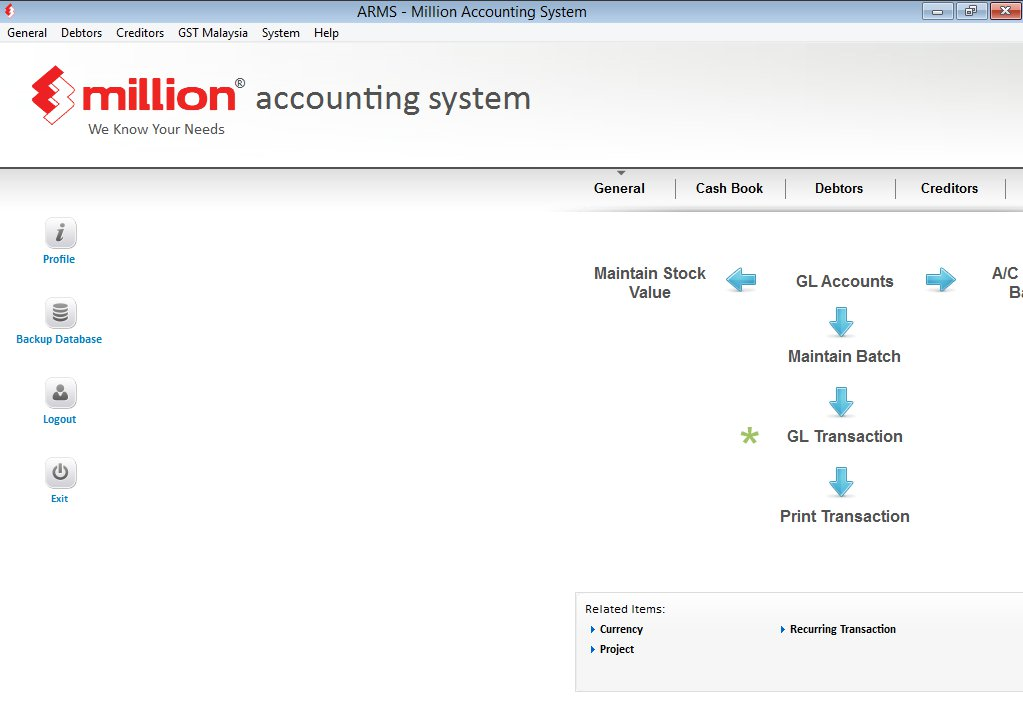This screenshot has height=725, width=1023.
Task: Open Recurring Transaction related item
Action: [x=842, y=629]
